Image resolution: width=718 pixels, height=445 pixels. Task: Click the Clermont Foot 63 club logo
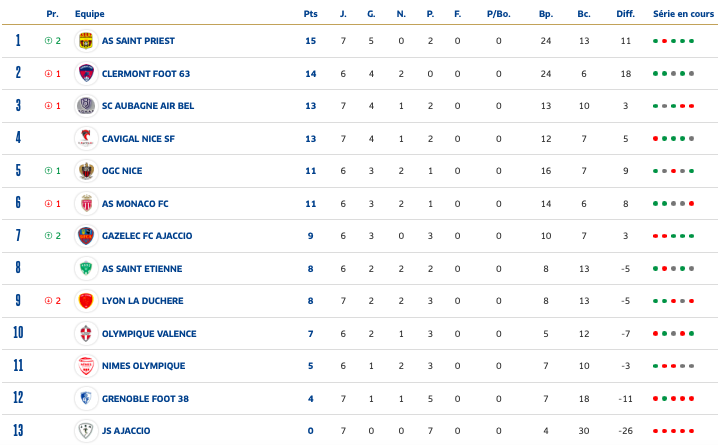tap(85, 73)
